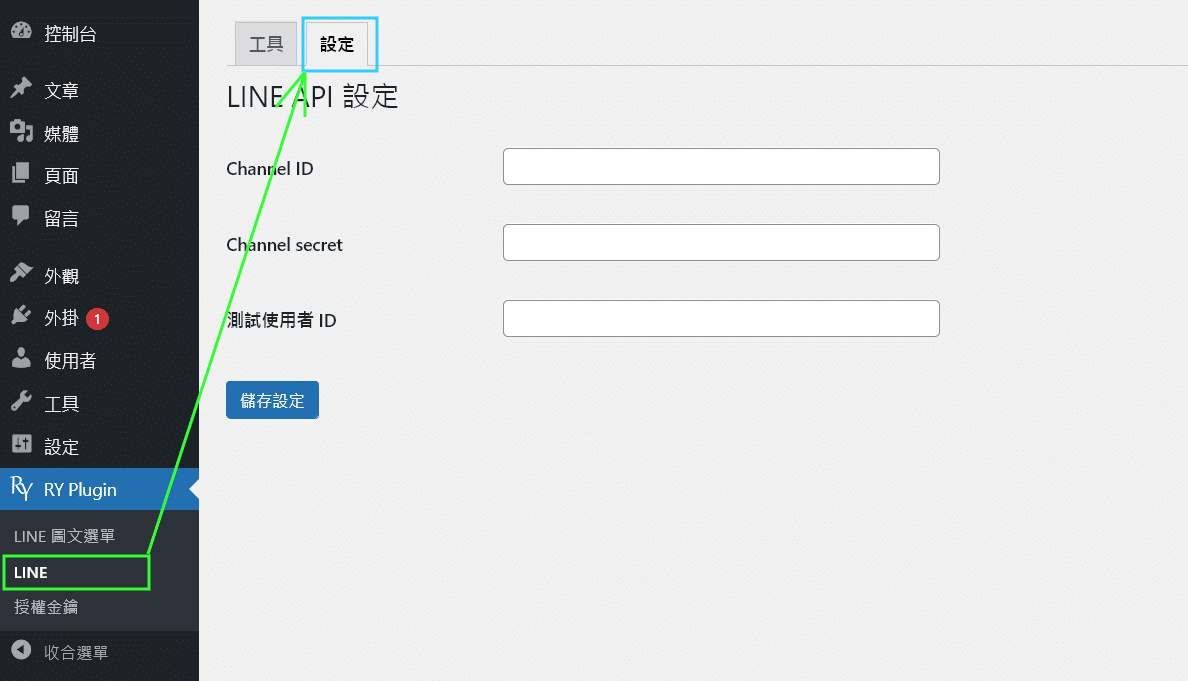Switch to the 工具 tab
Screen dimensions: 1188x681
click(266, 45)
